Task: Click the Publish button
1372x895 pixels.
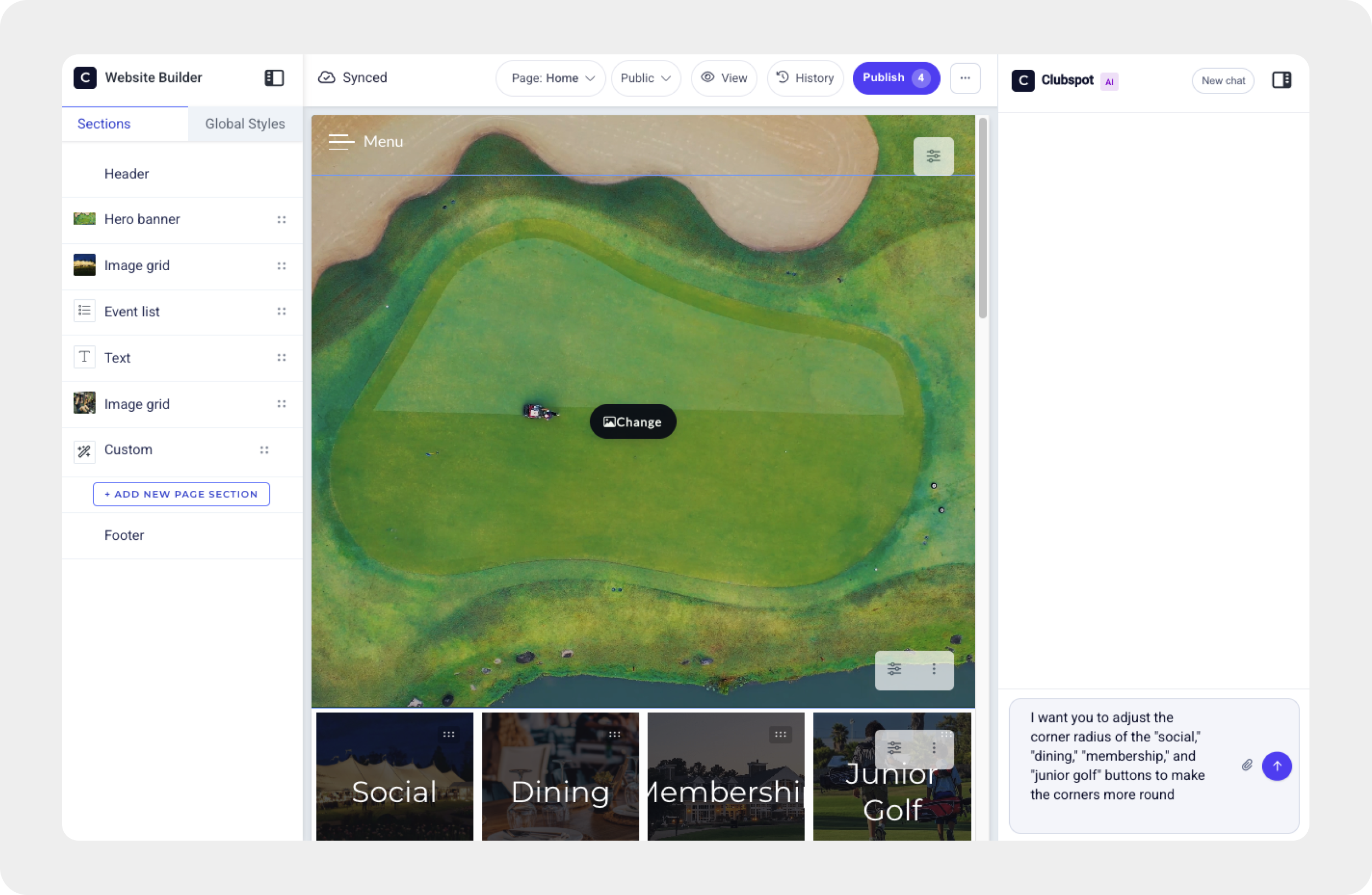Action: [x=896, y=78]
